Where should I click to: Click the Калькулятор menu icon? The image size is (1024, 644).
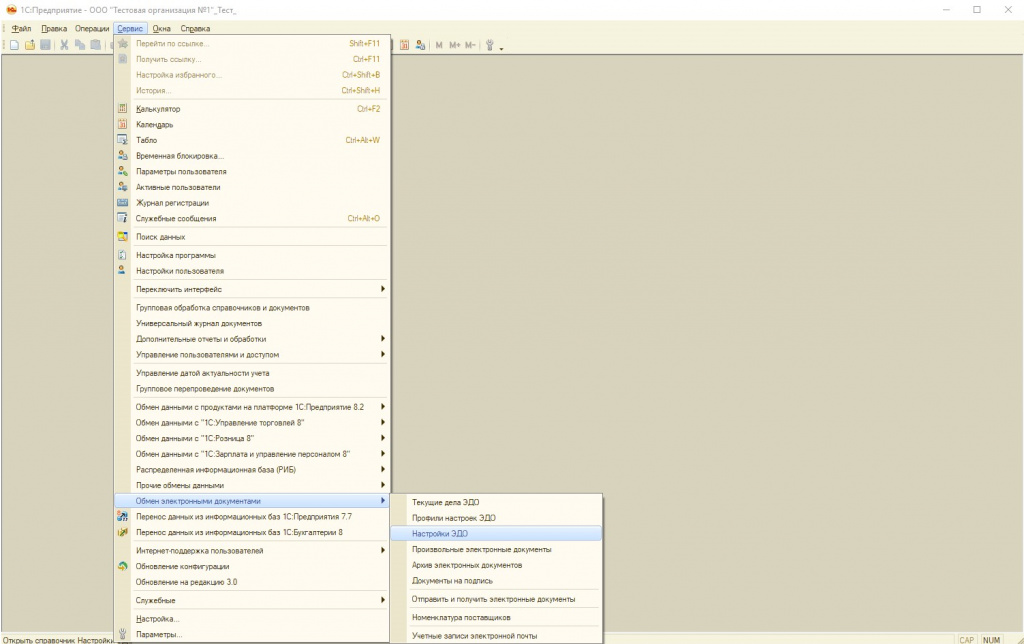(x=122, y=108)
